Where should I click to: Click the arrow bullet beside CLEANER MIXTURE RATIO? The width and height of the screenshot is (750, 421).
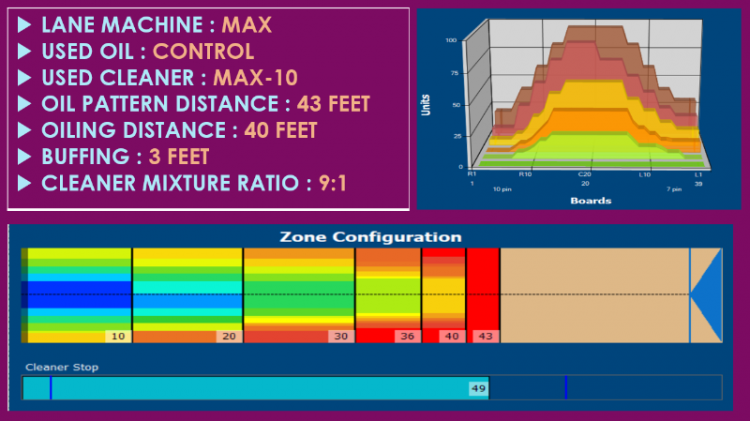tap(24, 183)
